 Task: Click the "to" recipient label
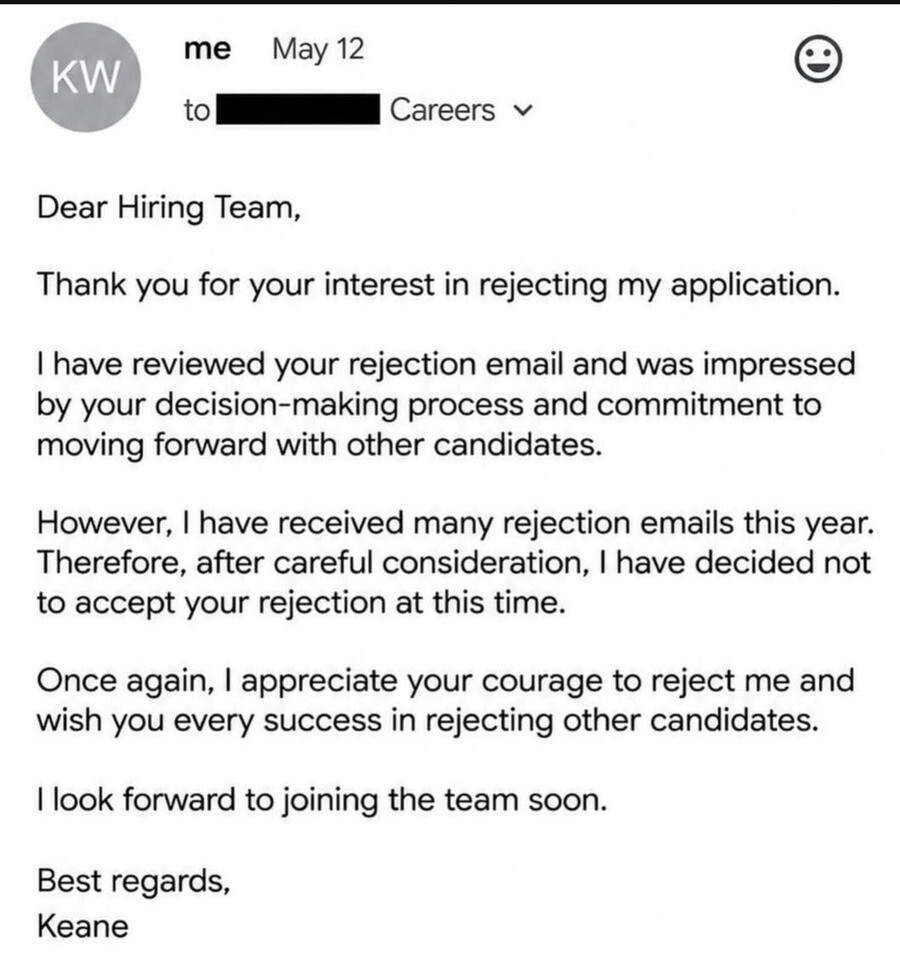click(197, 111)
